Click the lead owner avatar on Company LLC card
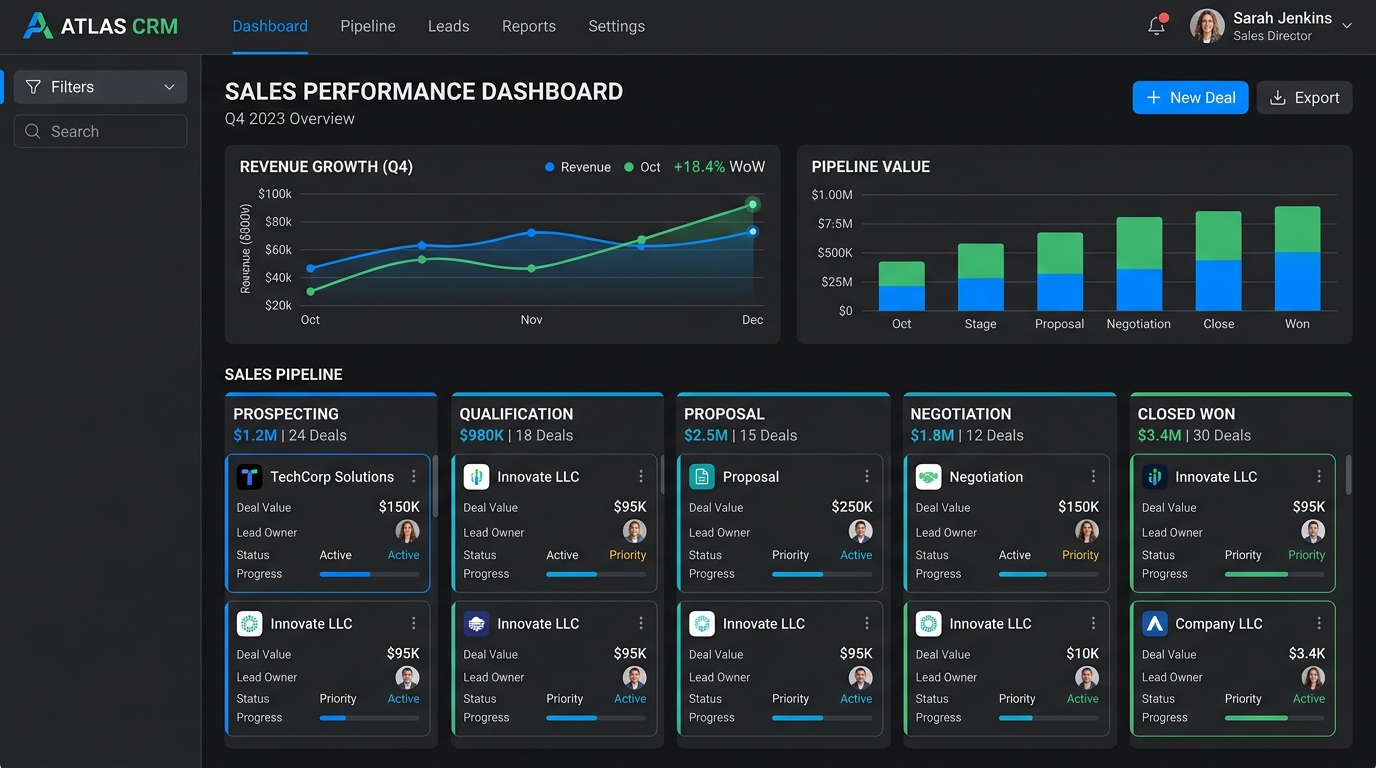1376x768 pixels. pos(1313,677)
